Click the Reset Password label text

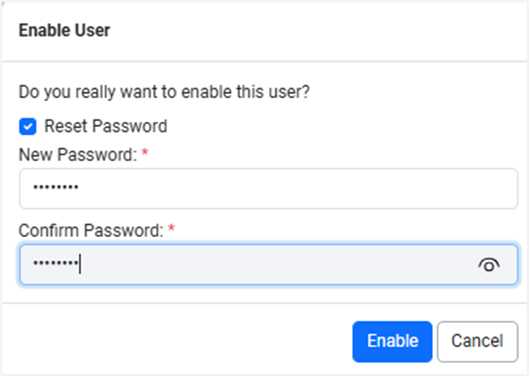106,126
